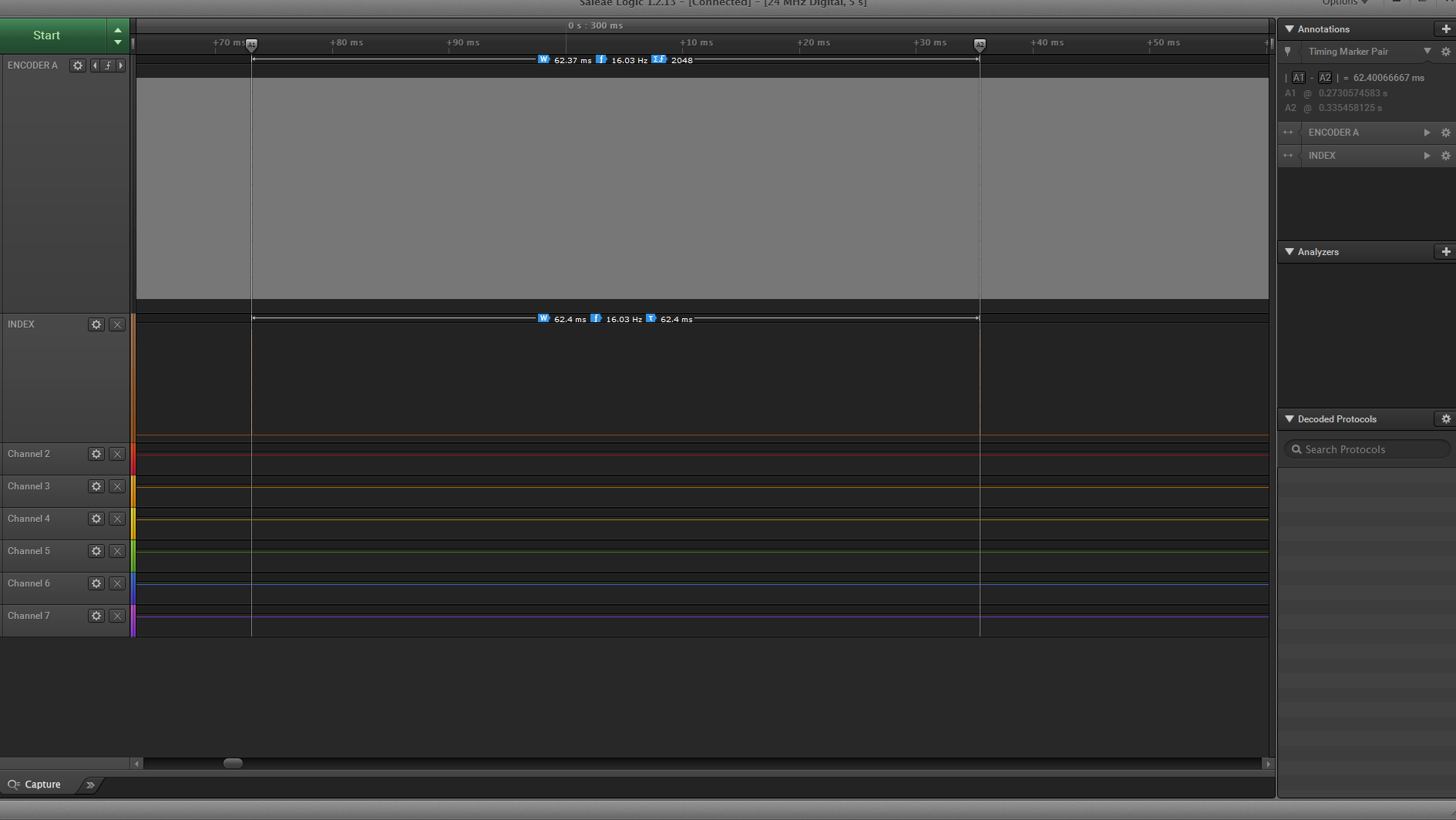
Task: Toggle trigger button for Channel 6
Action: 117,583
